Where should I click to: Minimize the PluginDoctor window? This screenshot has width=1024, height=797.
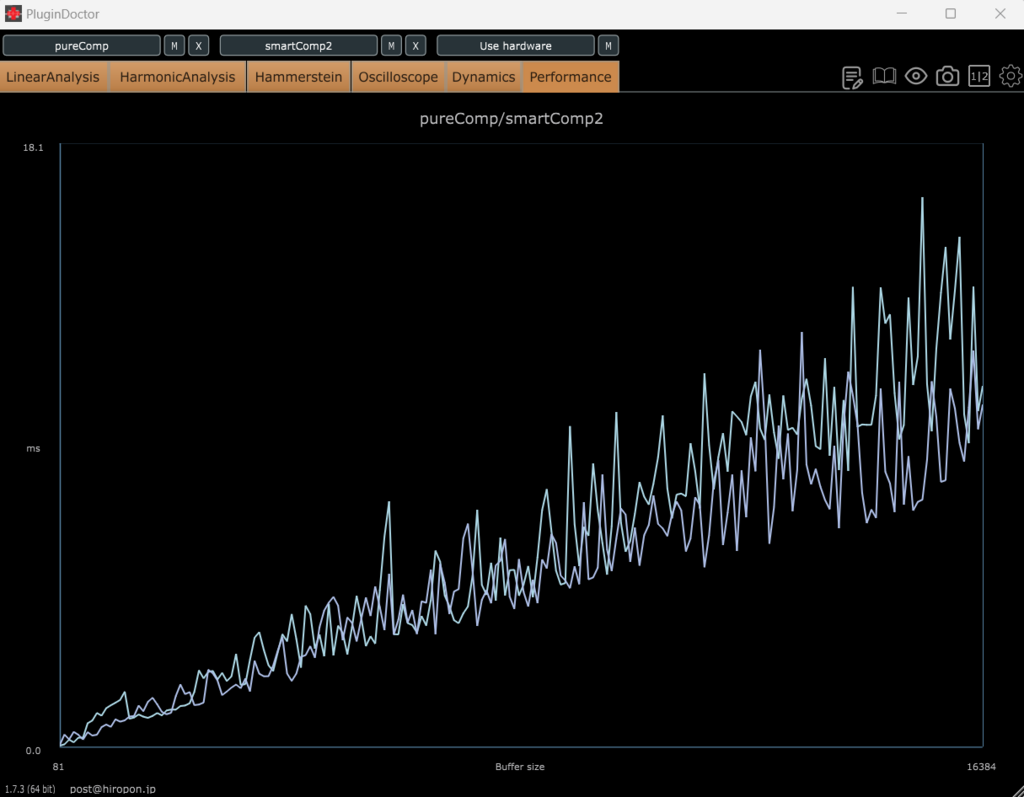click(902, 14)
